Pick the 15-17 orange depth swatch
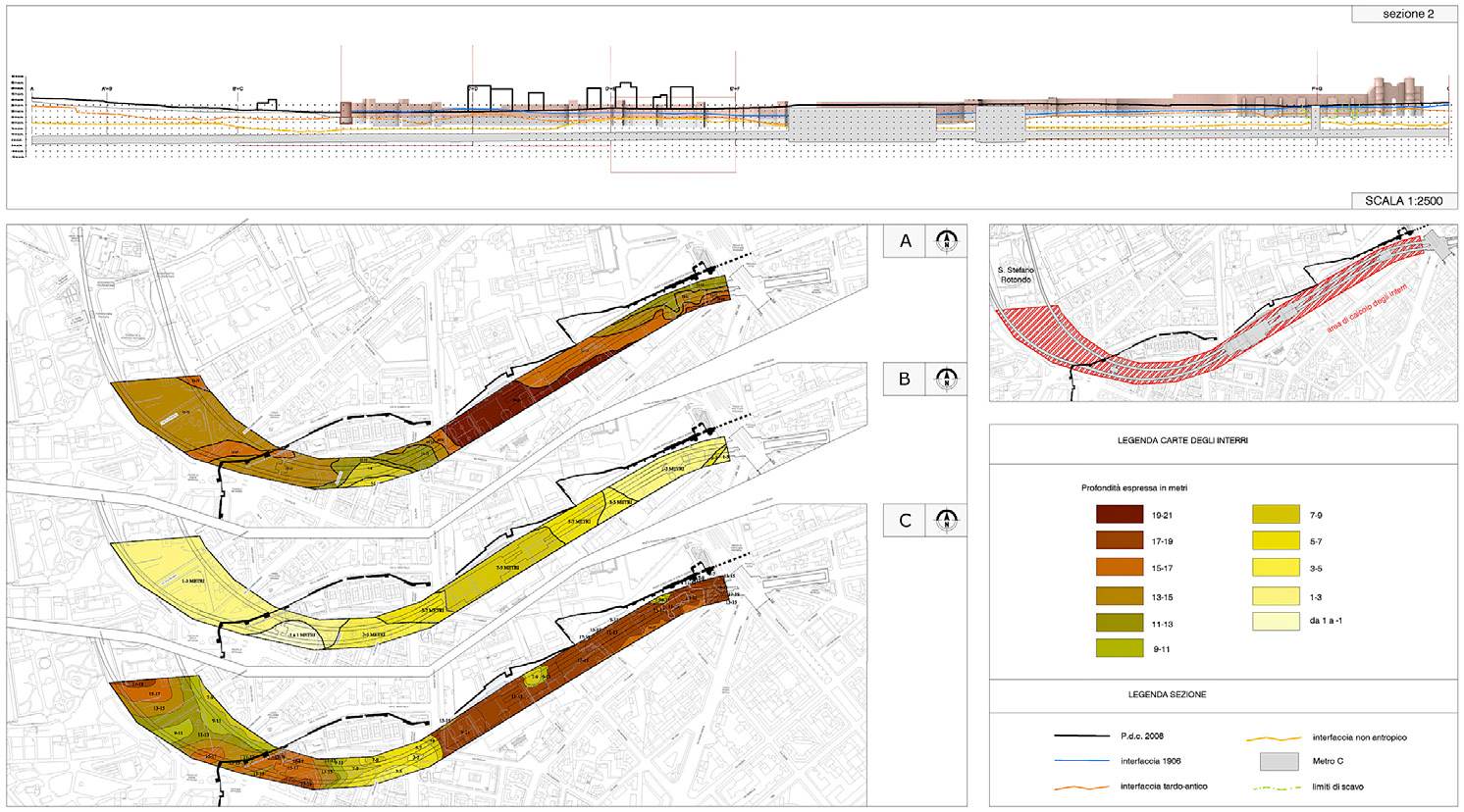Viewport: 1464px width, 812px height. click(x=1120, y=568)
